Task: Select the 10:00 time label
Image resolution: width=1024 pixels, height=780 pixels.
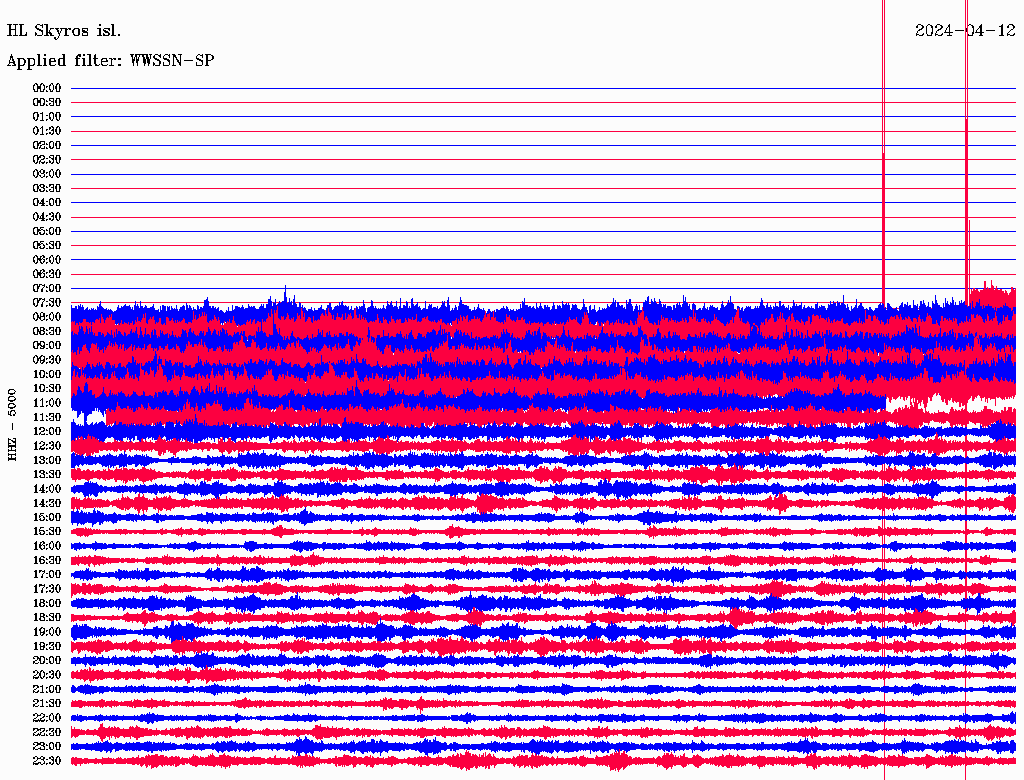Action: (x=47, y=374)
